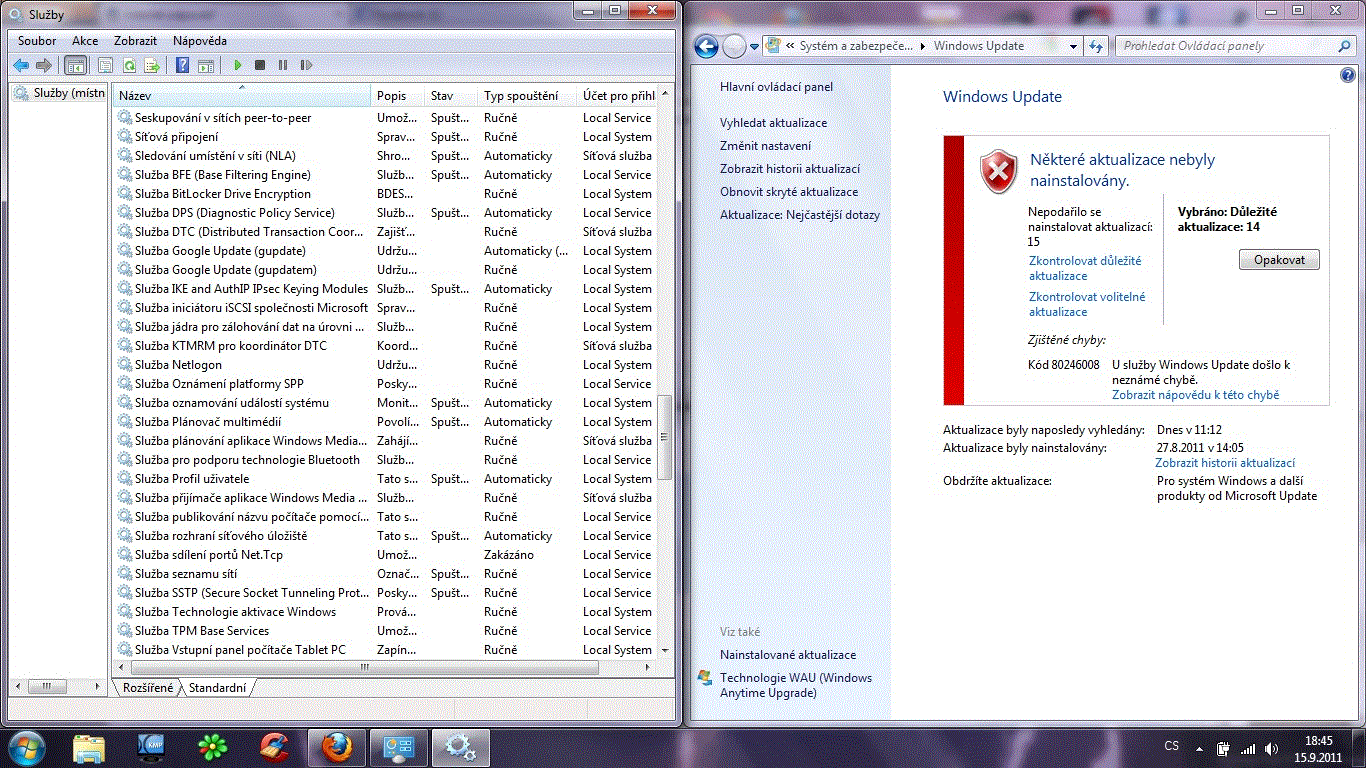Screen dimensions: 1366x768
Task: Switch to the Standardní tab
Action: point(217,688)
